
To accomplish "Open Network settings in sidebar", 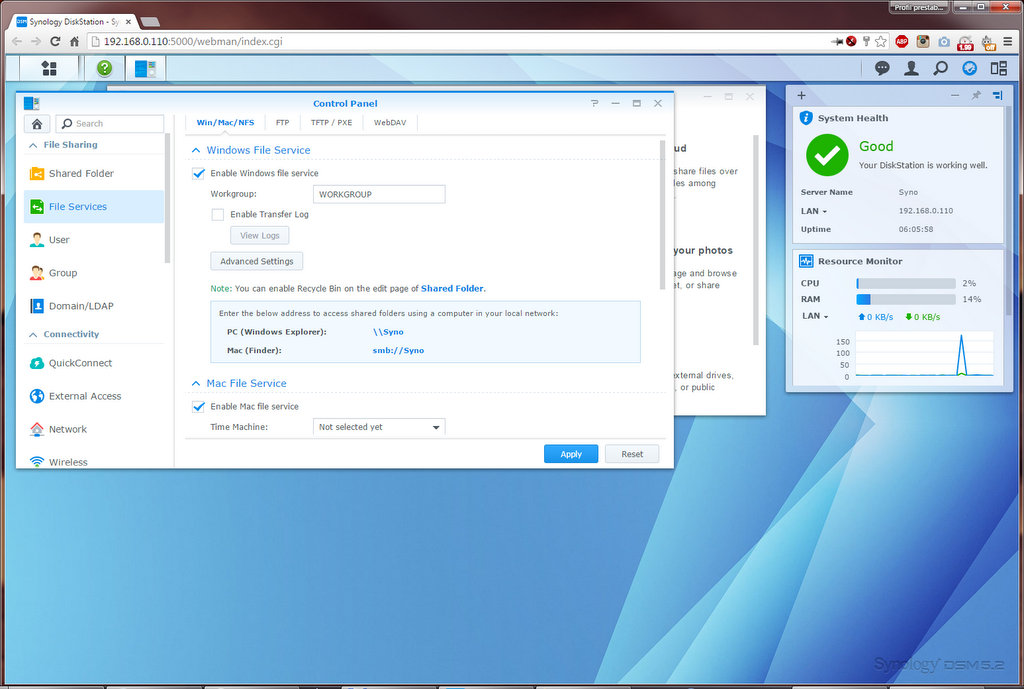I will 93,429.
